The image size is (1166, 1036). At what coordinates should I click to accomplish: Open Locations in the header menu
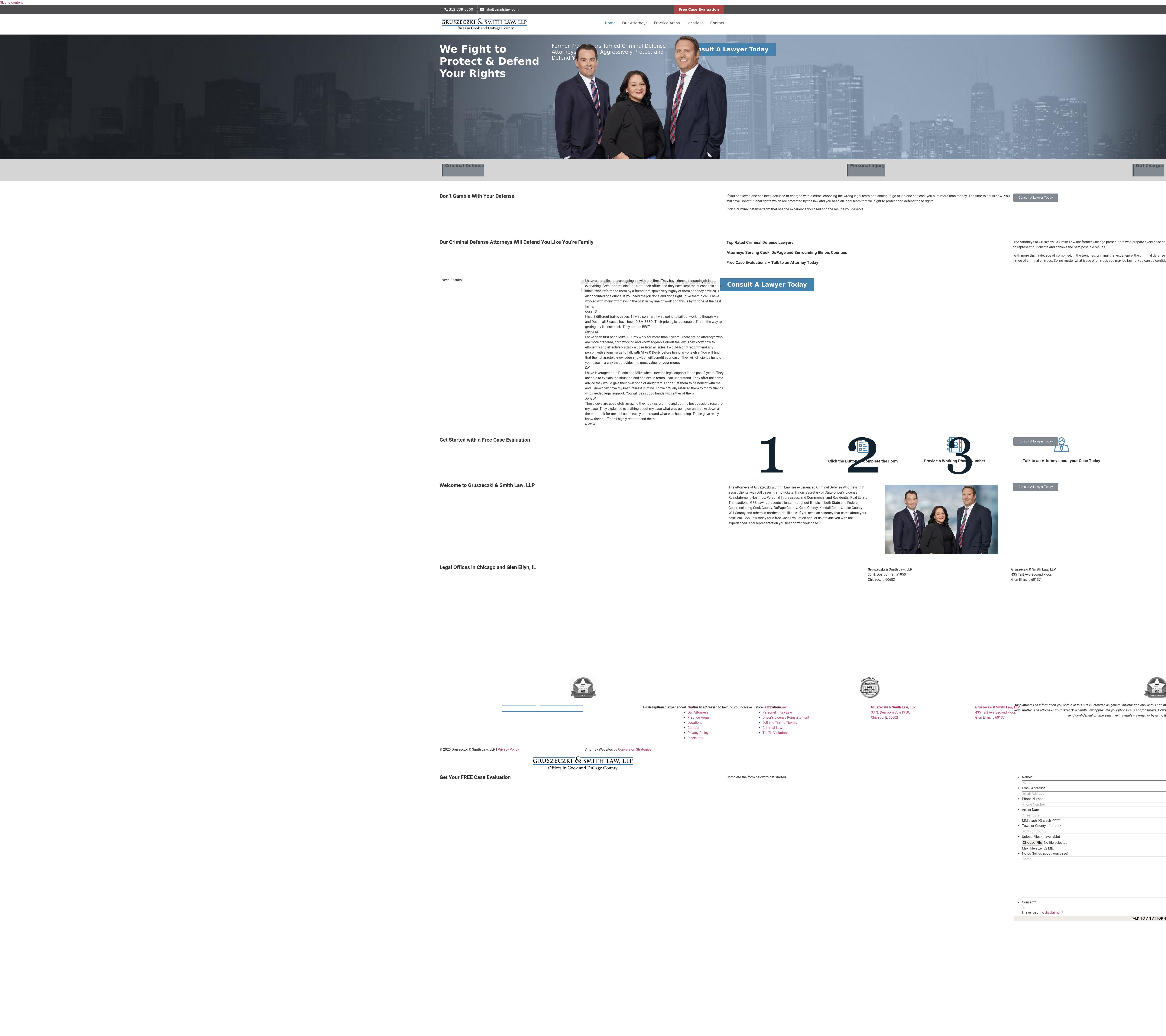click(695, 23)
